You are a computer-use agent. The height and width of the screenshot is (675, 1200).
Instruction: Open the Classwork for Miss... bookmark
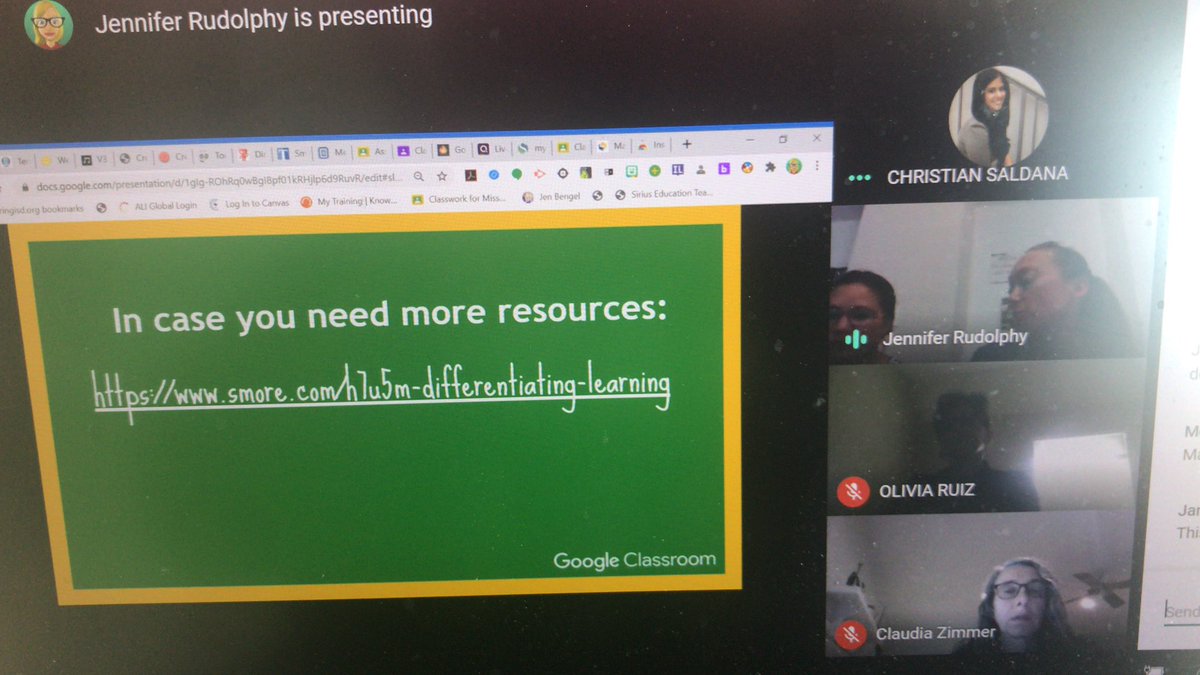click(460, 199)
